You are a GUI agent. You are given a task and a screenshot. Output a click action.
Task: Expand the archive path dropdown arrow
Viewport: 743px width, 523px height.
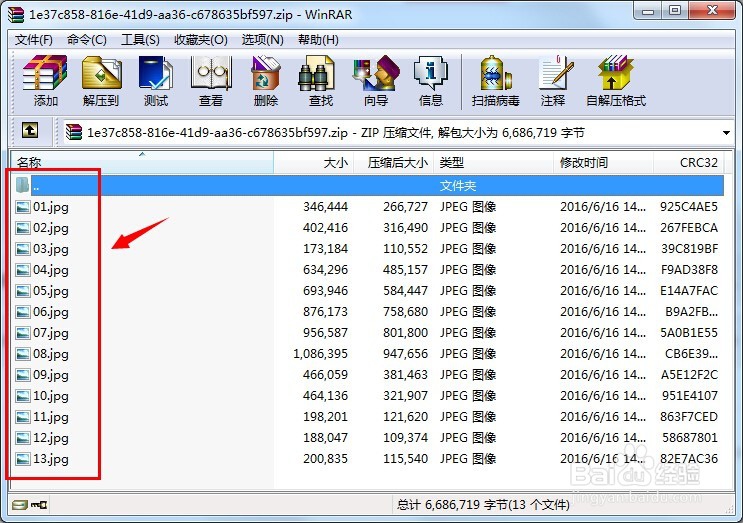click(x=726, y=133)
